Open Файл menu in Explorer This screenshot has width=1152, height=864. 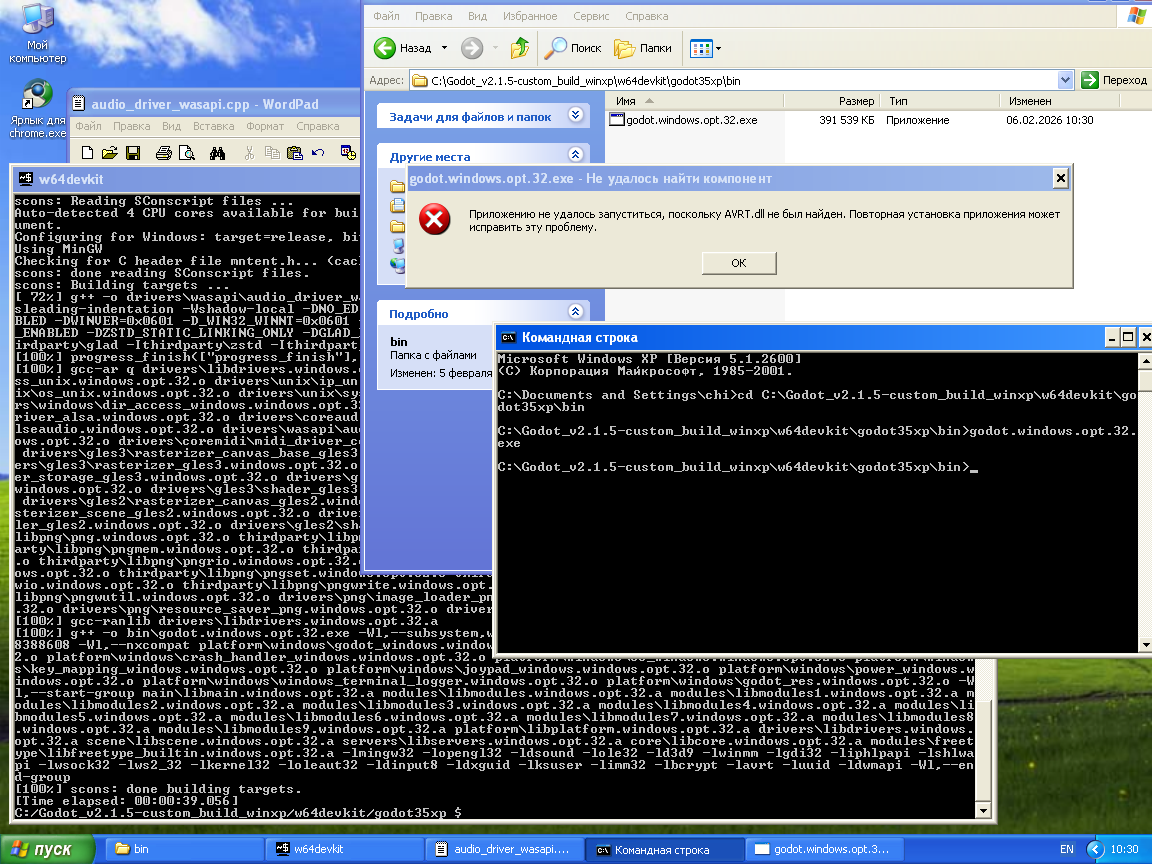[386, 16]
